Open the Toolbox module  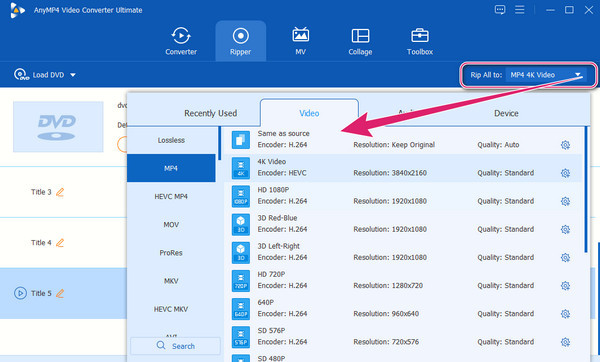(x=420, y=41)
